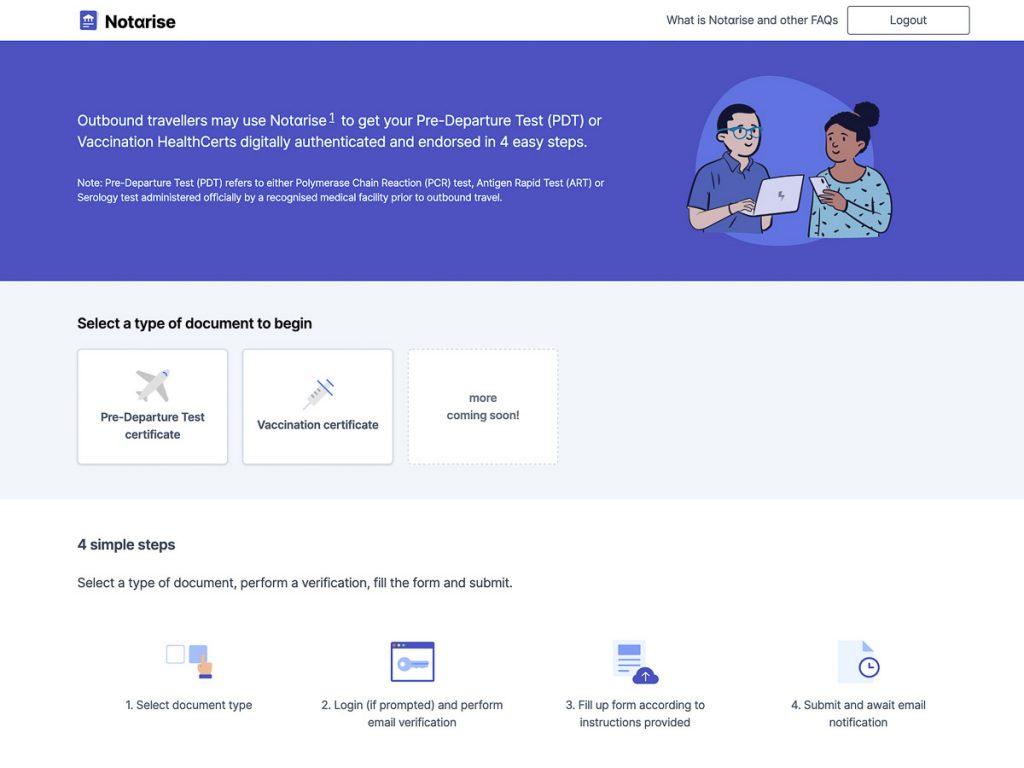Click the login key window icon
Screen dimensions: 1024x768
(412, 662)
